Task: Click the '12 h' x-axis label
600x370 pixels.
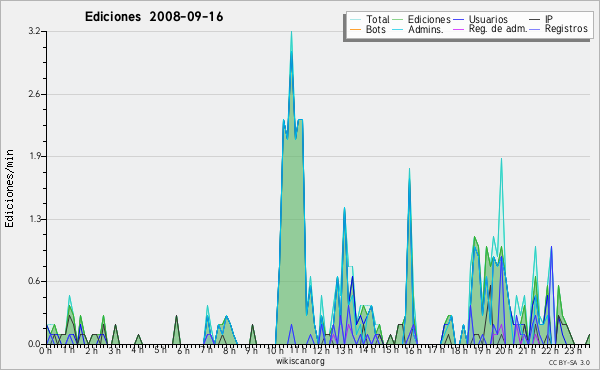Action: [x=321, y=351]
